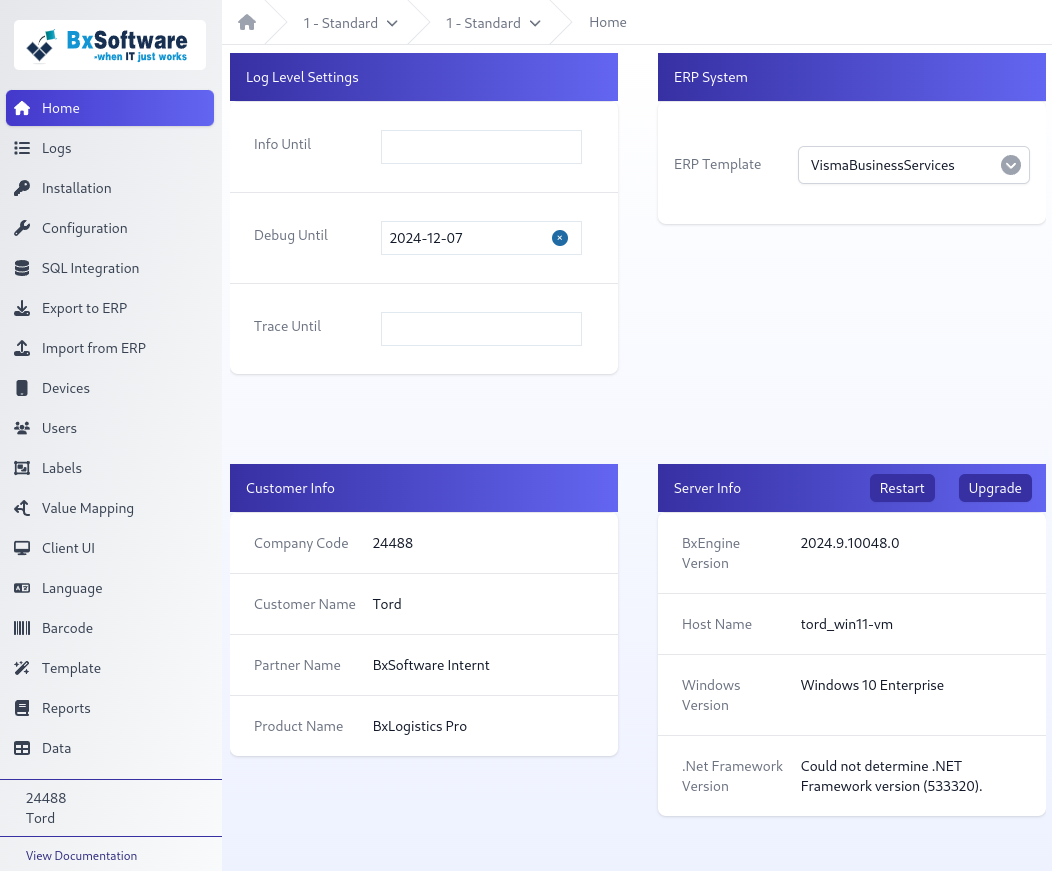Open the Value Mapping menu item

(87, 508)
